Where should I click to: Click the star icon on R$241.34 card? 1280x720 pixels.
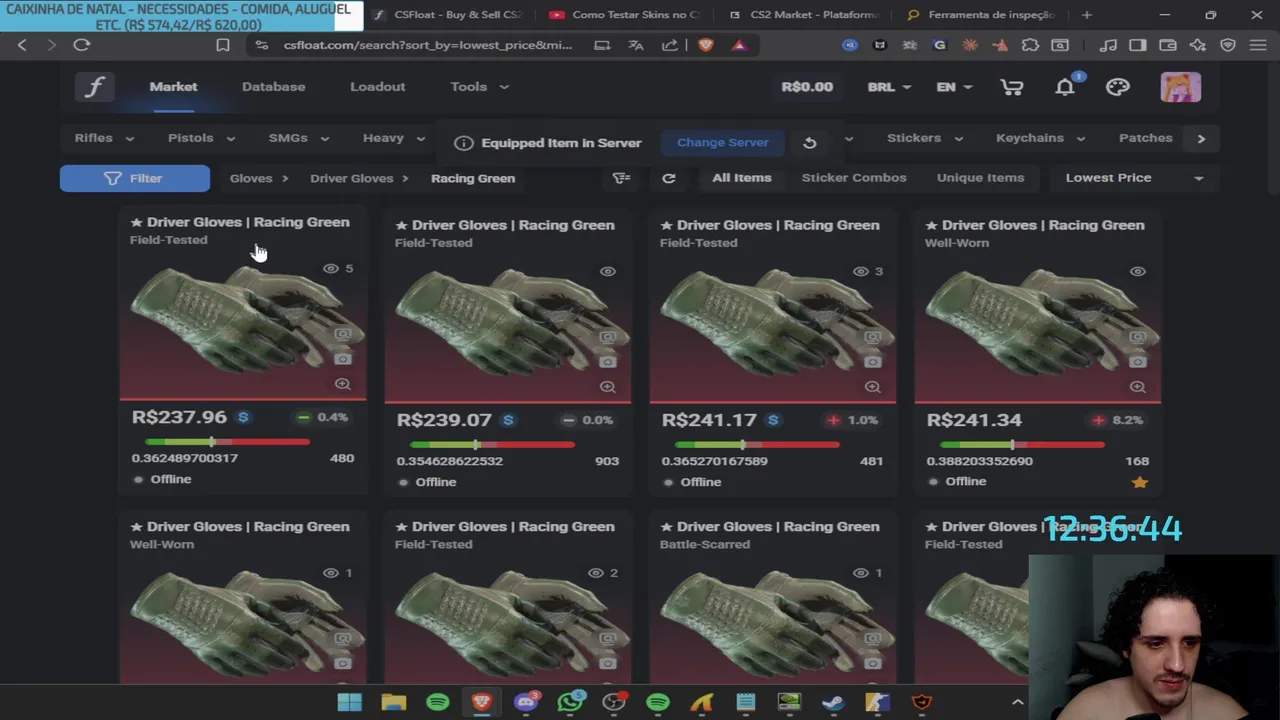(x=1139, y=482)
